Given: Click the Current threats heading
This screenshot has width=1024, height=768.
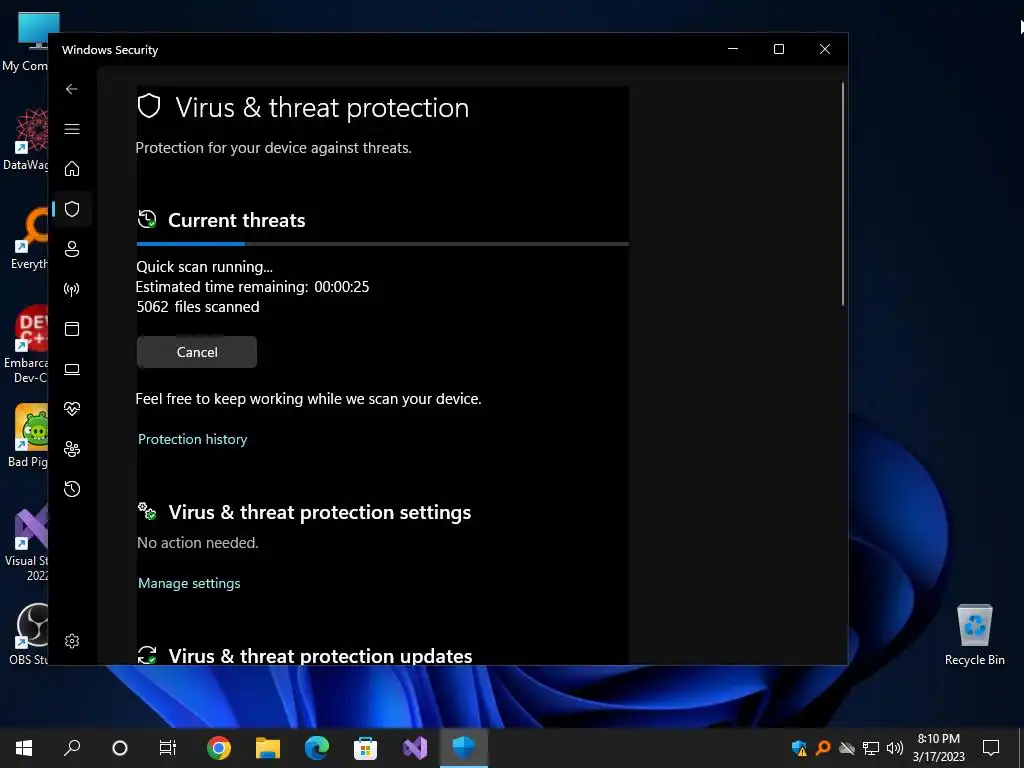Looking at the screenshot, I should point(236,220).
